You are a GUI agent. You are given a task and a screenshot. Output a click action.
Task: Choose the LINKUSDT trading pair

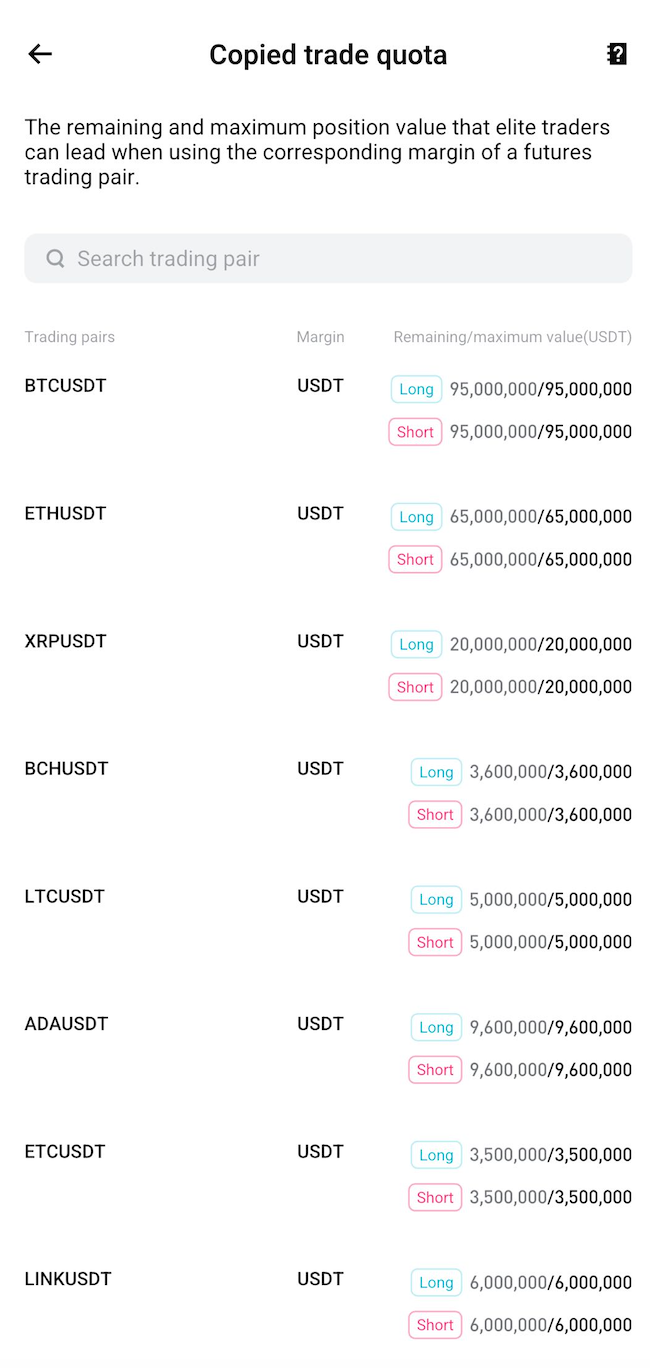tap(67, 1279)
